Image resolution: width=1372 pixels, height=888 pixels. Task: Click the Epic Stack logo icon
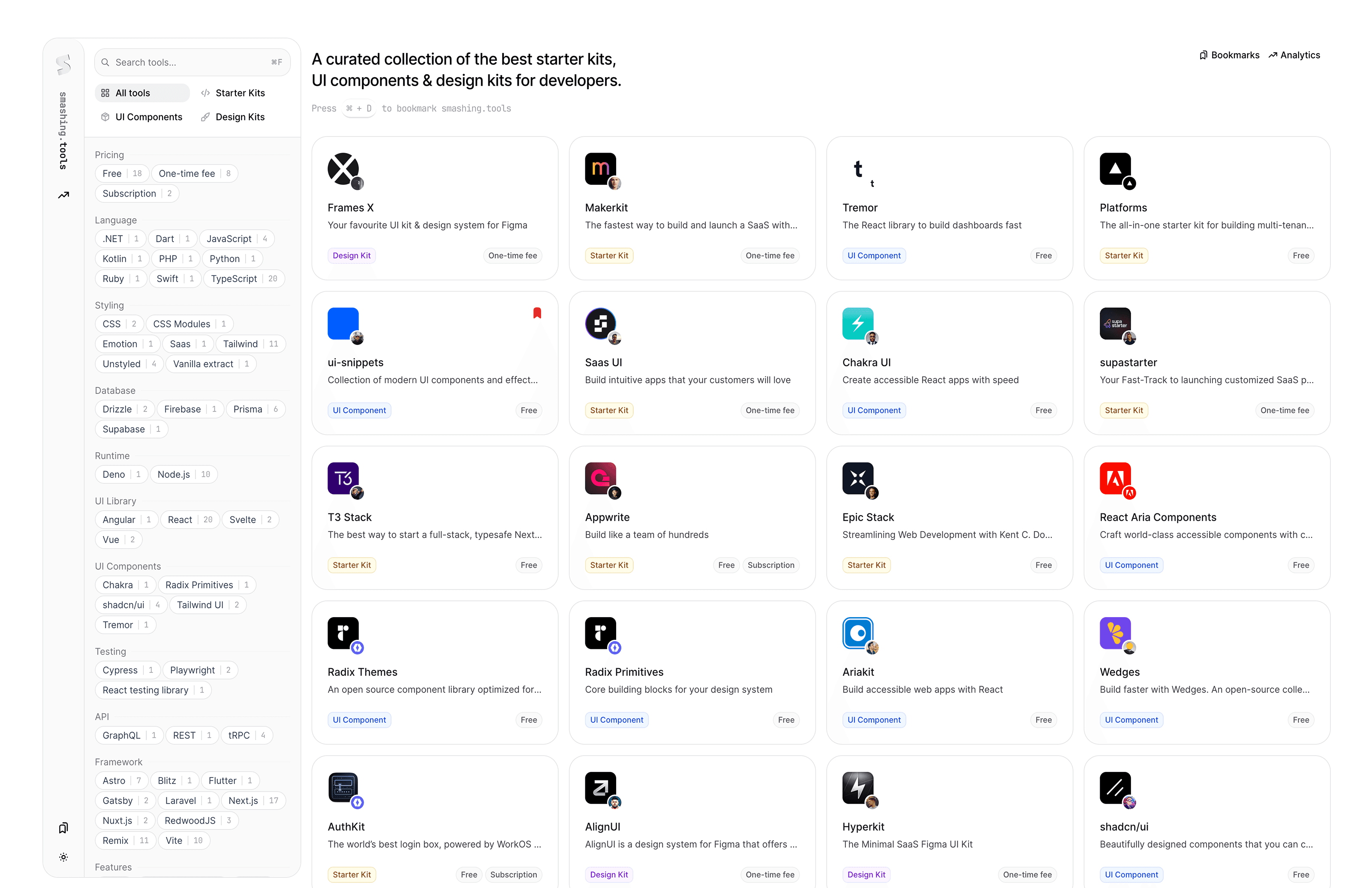[x=858, y=478]
